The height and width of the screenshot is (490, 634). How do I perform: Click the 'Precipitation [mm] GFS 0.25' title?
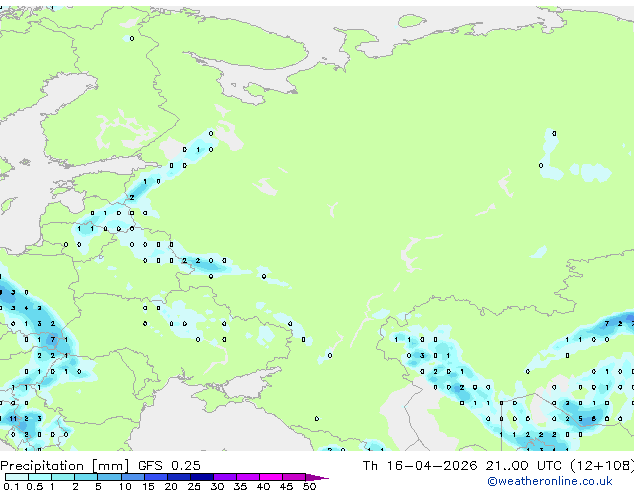(100, 466)
